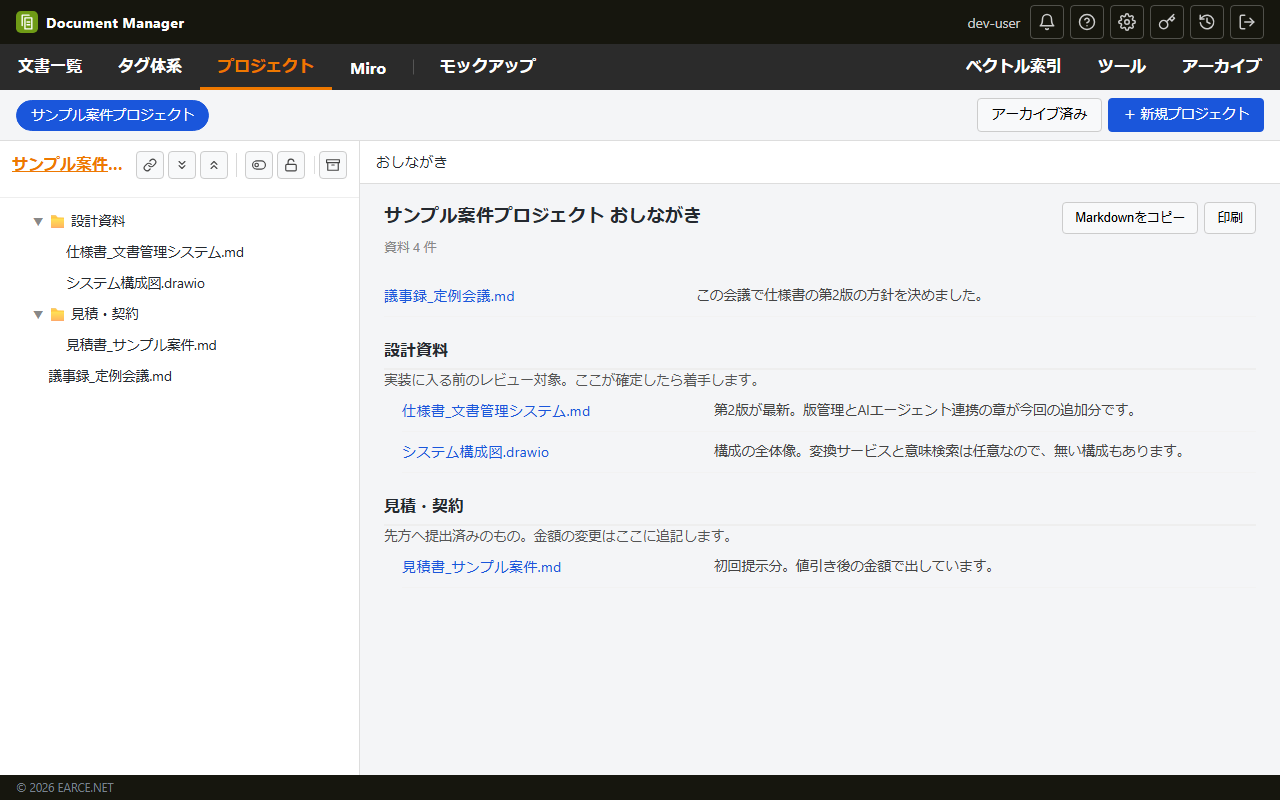Image resolution: width=1280 pixels, height=800 pixels.
Task: Open the settings gear icon
Action: pos(1127,22)
